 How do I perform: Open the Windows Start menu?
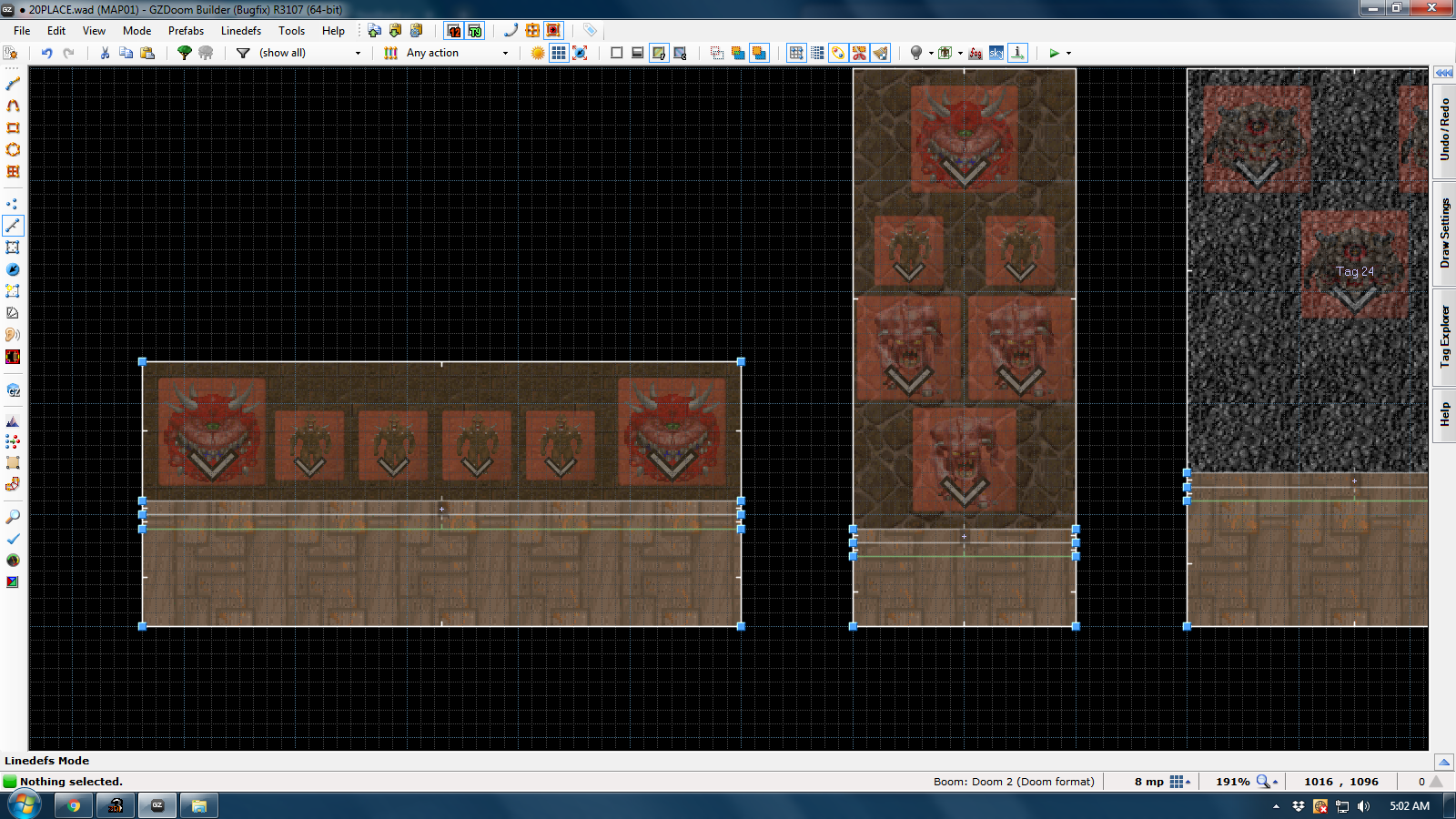[25, 805]
